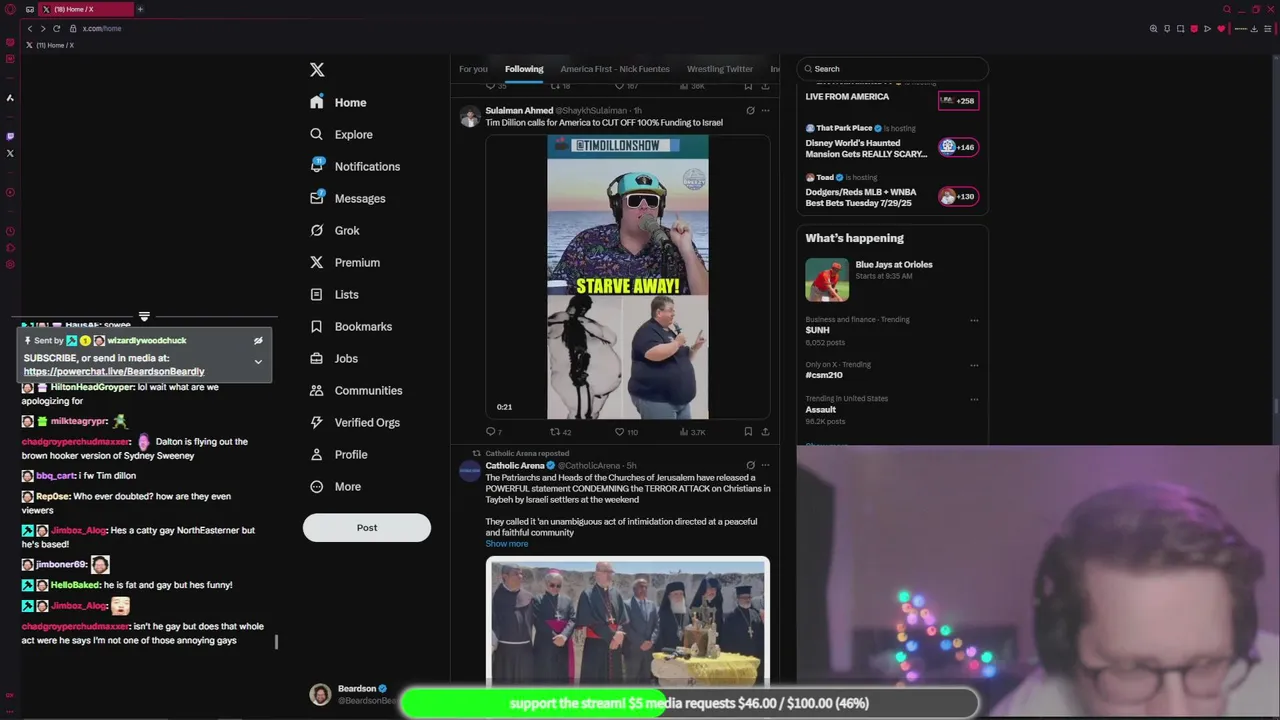Open Lists in the sidebar
Screen dimensions: 1280x720
334,294
